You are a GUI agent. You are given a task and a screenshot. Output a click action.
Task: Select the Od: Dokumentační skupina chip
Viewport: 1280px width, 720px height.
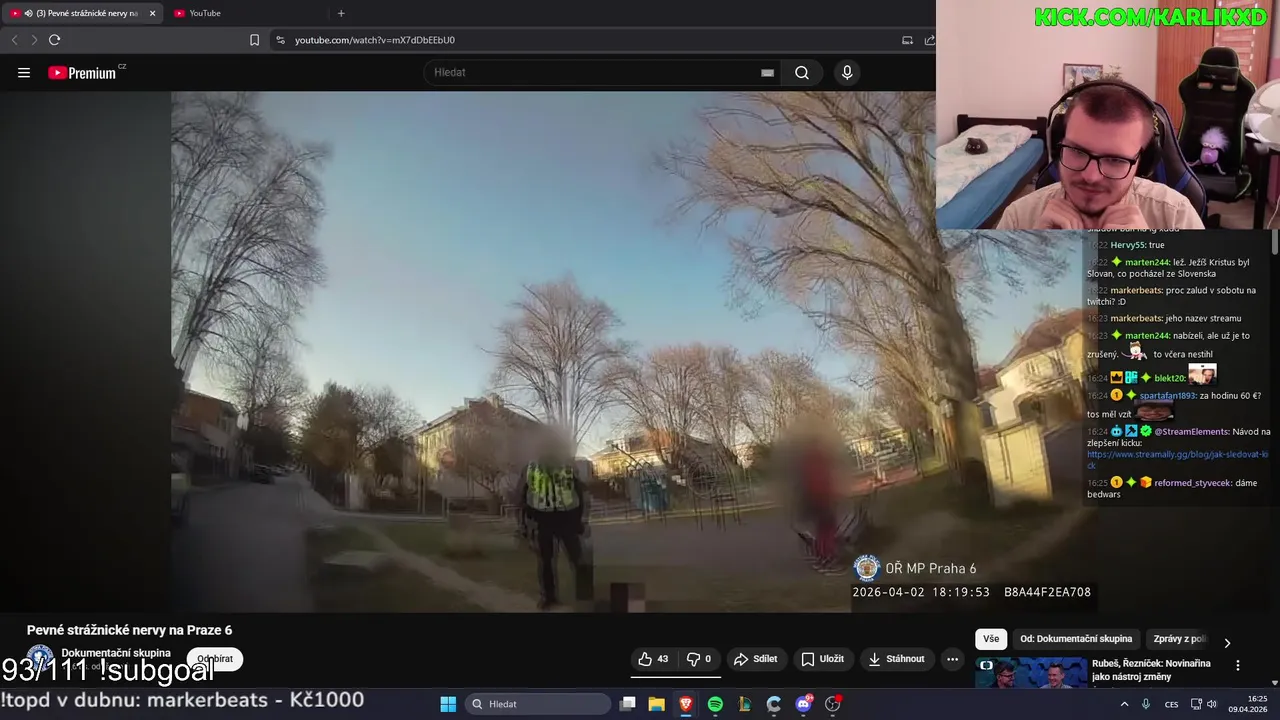pos(1076,639)
